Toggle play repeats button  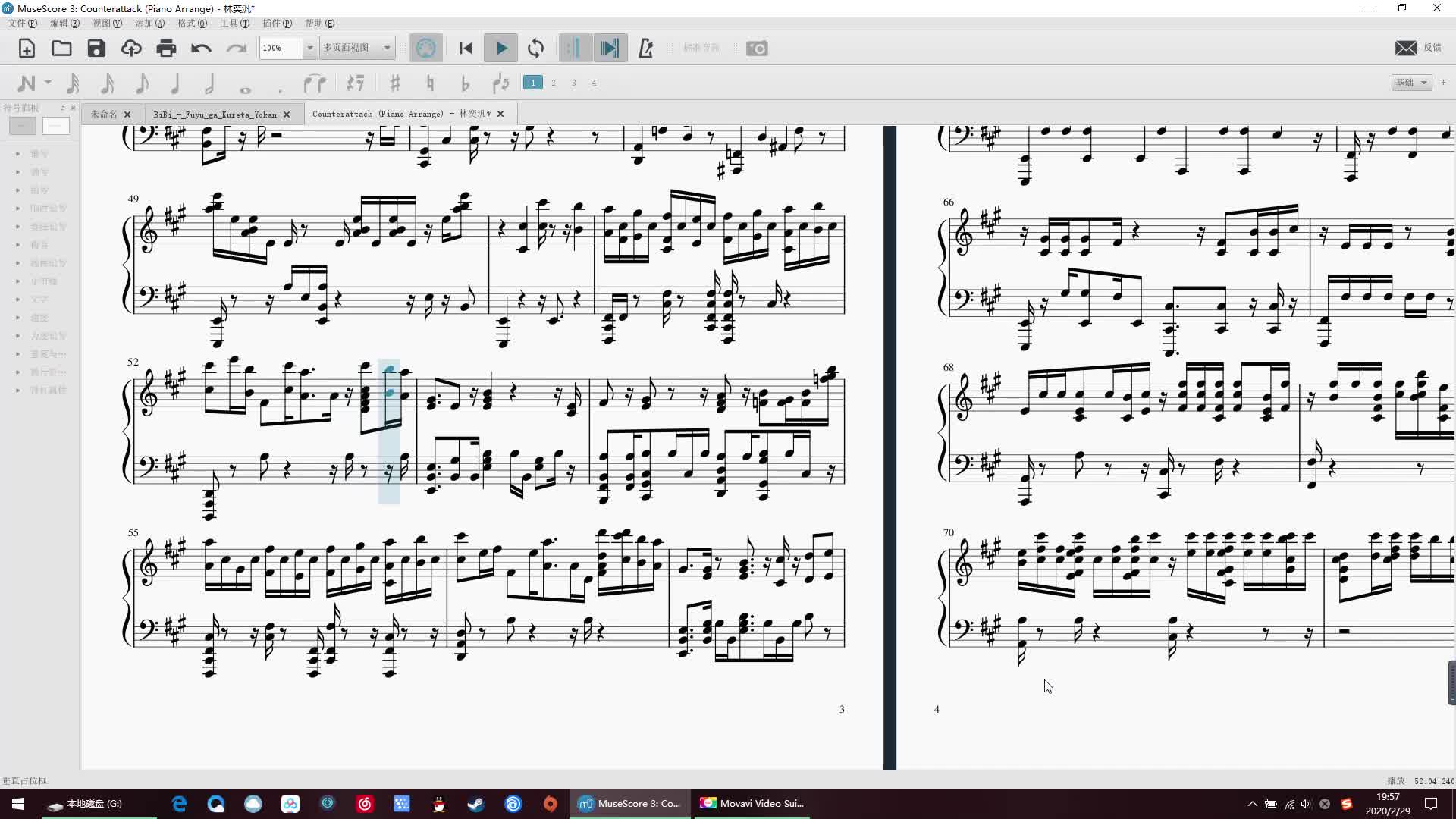[x=575, y=49]
